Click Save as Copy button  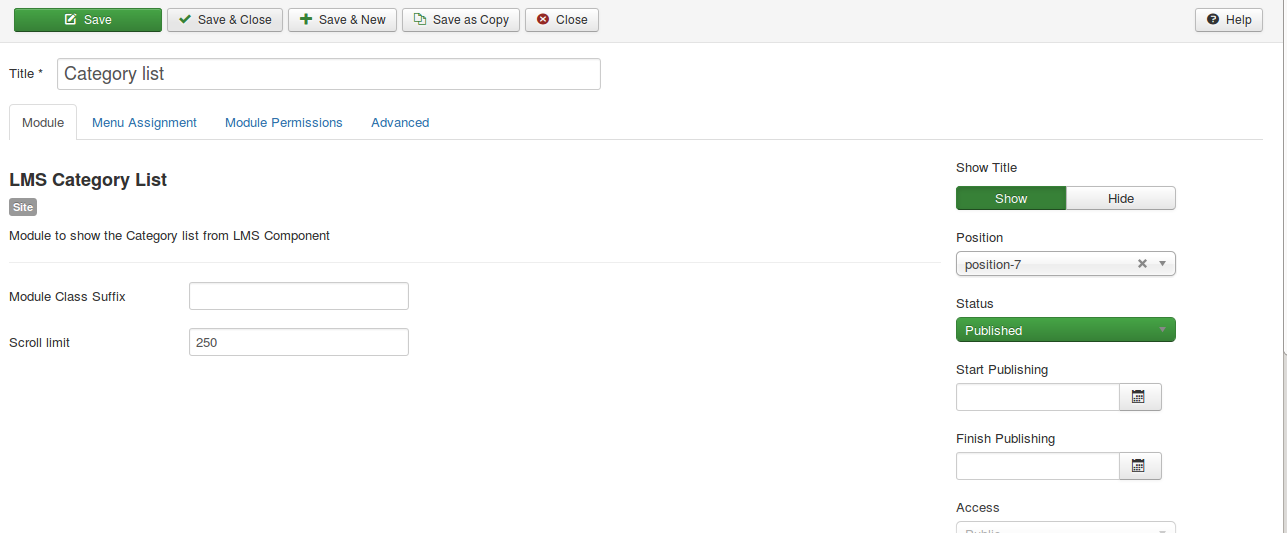click(461, 20)
